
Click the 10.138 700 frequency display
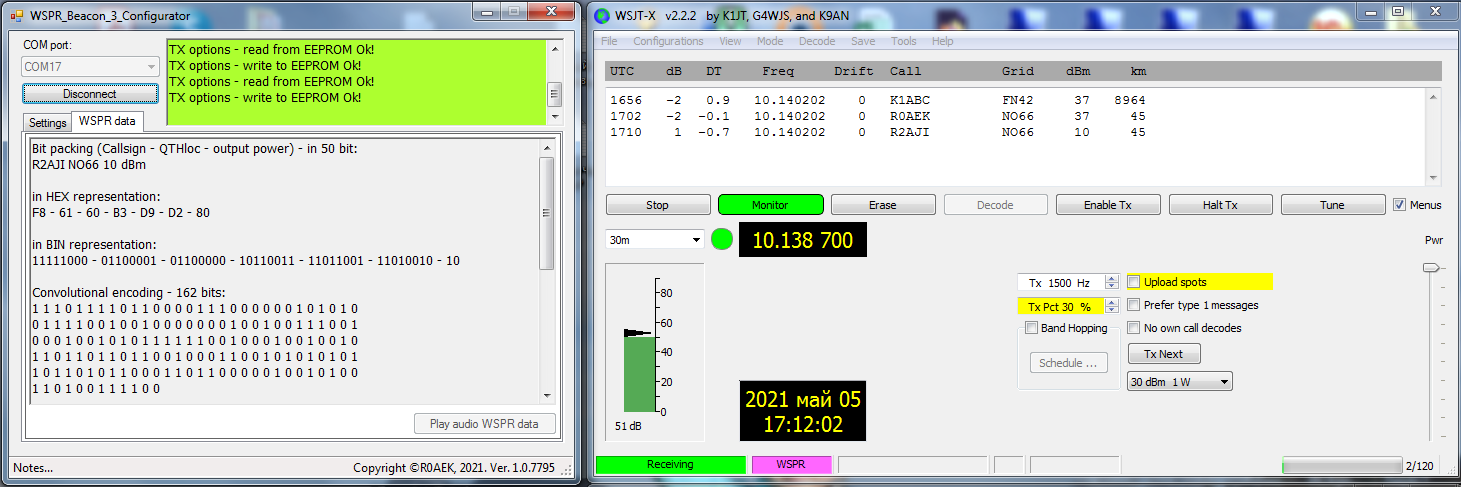point(803,240)
